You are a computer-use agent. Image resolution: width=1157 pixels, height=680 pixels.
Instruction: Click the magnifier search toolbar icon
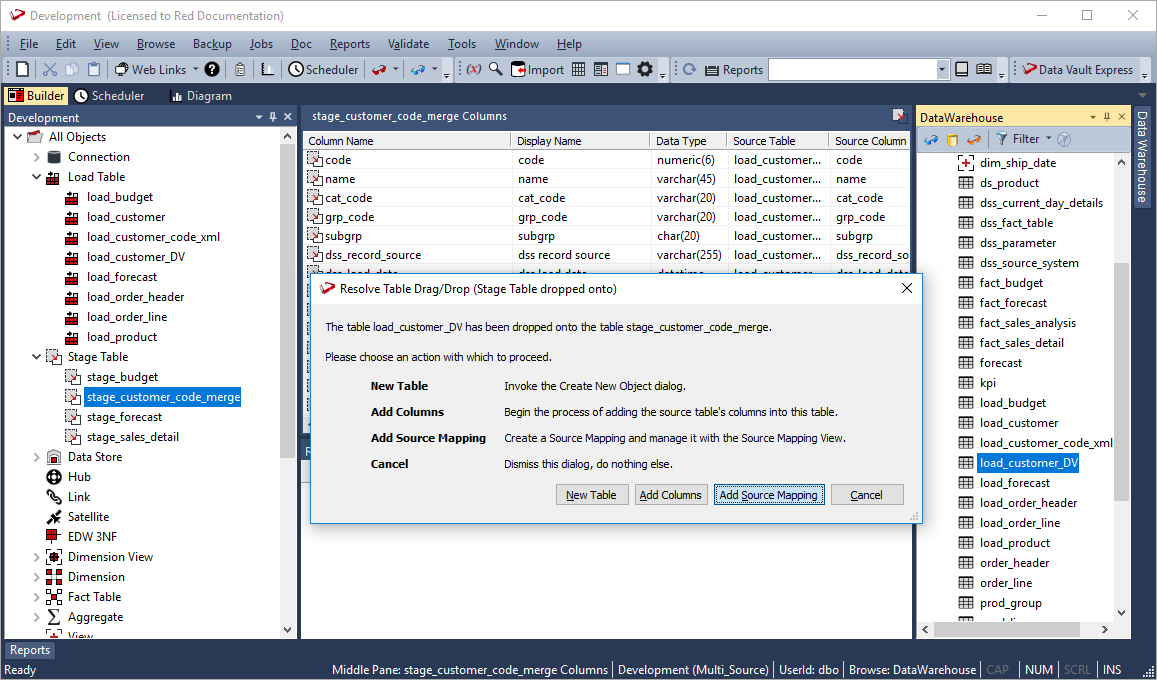click(x=495, y=70)
